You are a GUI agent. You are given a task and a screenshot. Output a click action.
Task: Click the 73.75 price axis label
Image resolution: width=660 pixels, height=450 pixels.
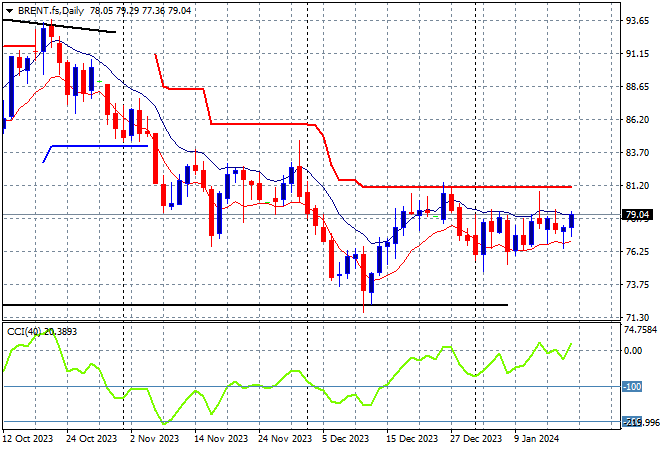coord(637,285)
